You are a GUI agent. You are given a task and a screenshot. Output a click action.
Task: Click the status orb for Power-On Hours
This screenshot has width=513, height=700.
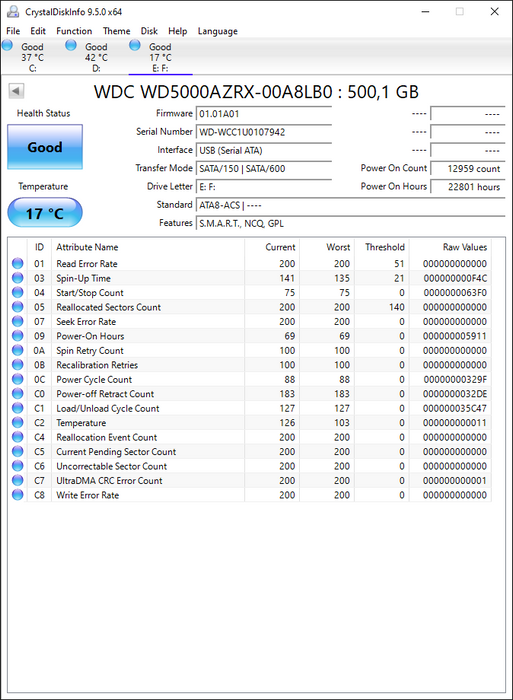point(18,336)
